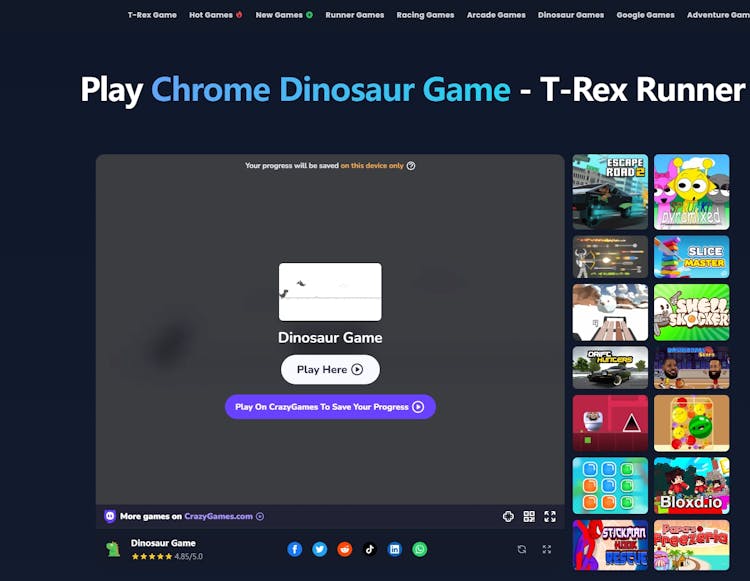
Task: Share on LinkedIn
Action: click(x=395, y=549)
